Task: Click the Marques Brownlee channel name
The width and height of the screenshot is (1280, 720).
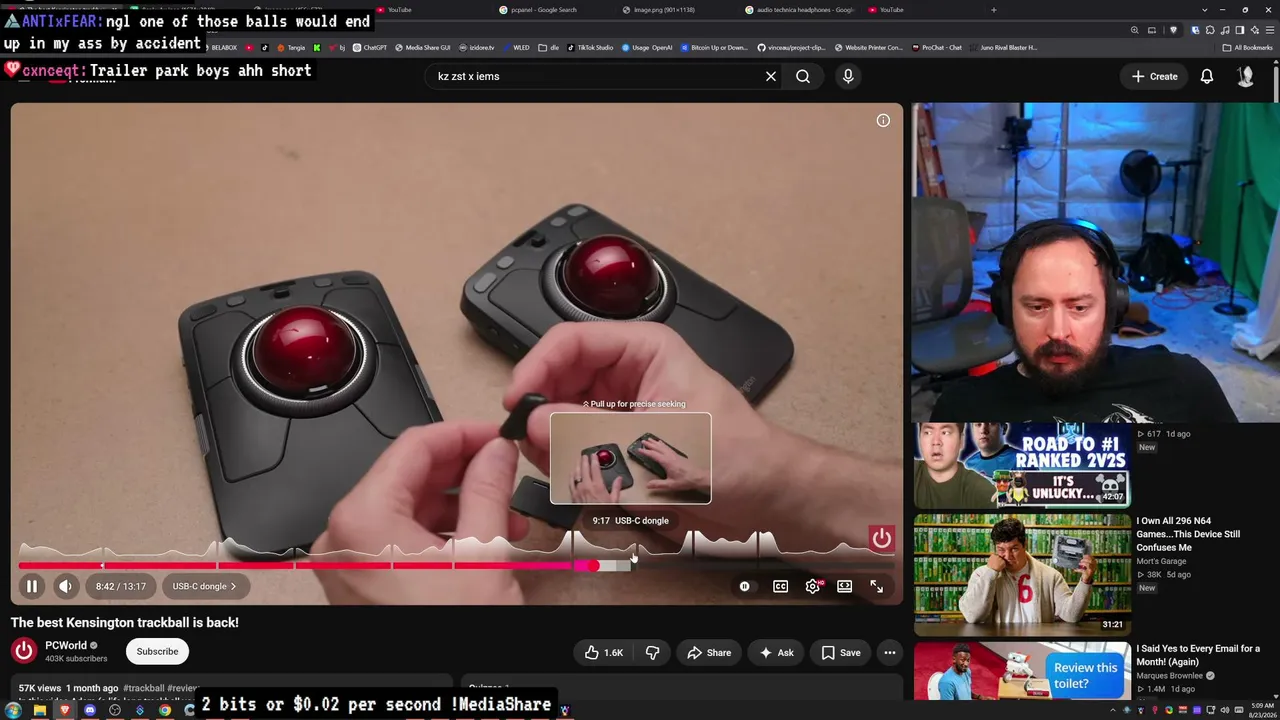Action: (1169, 676)
